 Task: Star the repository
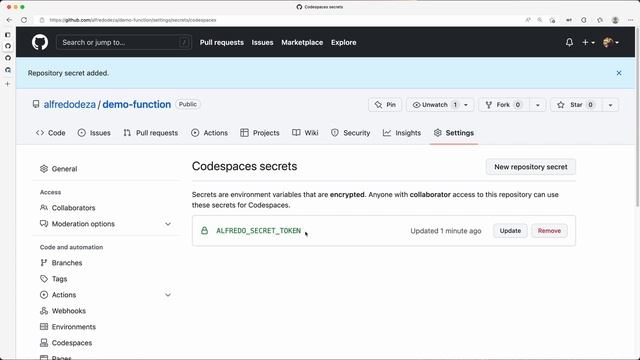[576, 105]
